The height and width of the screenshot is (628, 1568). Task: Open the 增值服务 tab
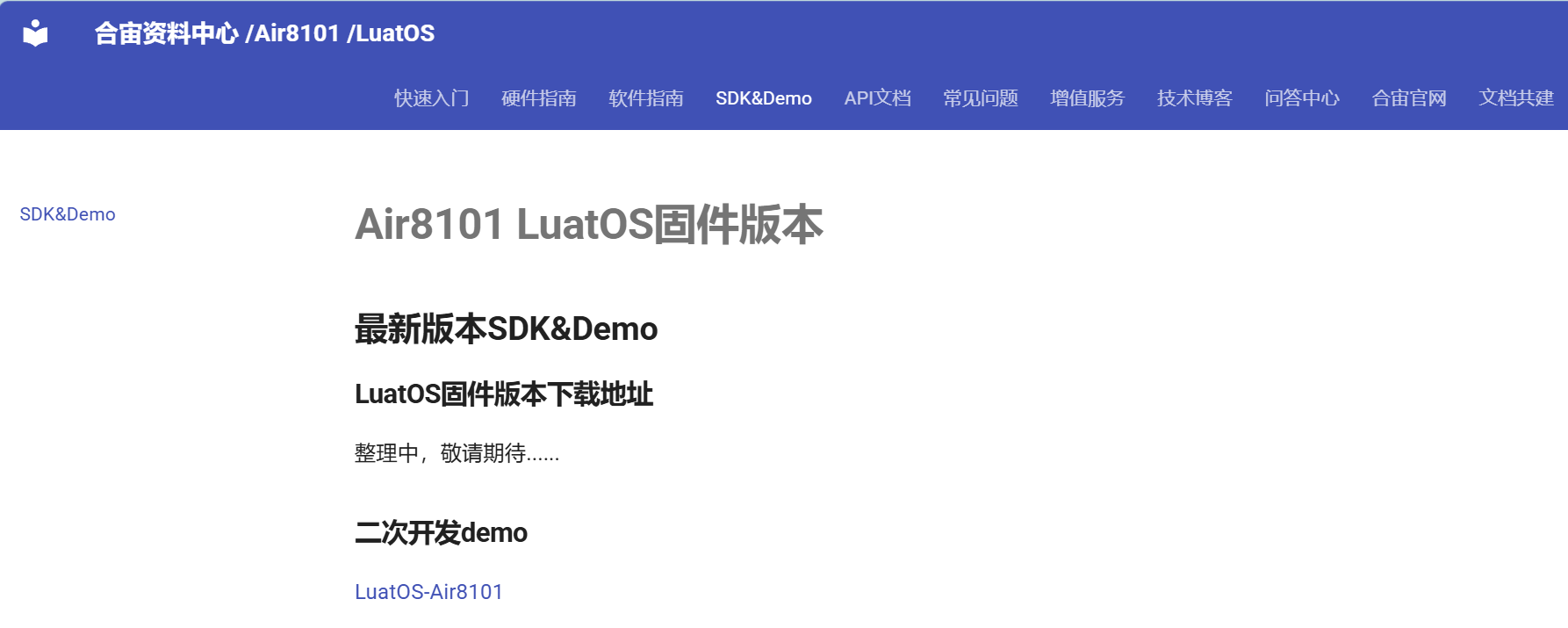[1088, 98]
